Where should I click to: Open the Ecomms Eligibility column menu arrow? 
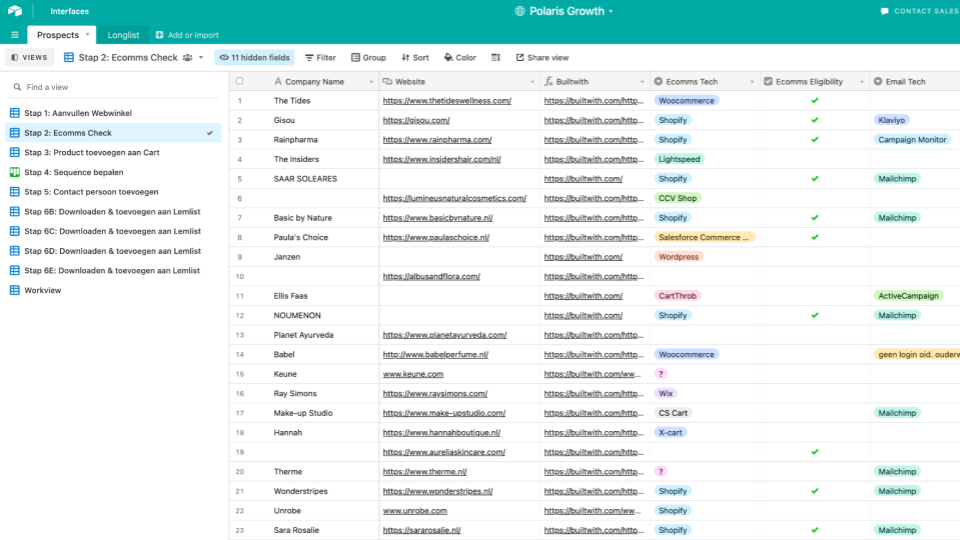tap(862, 82)
